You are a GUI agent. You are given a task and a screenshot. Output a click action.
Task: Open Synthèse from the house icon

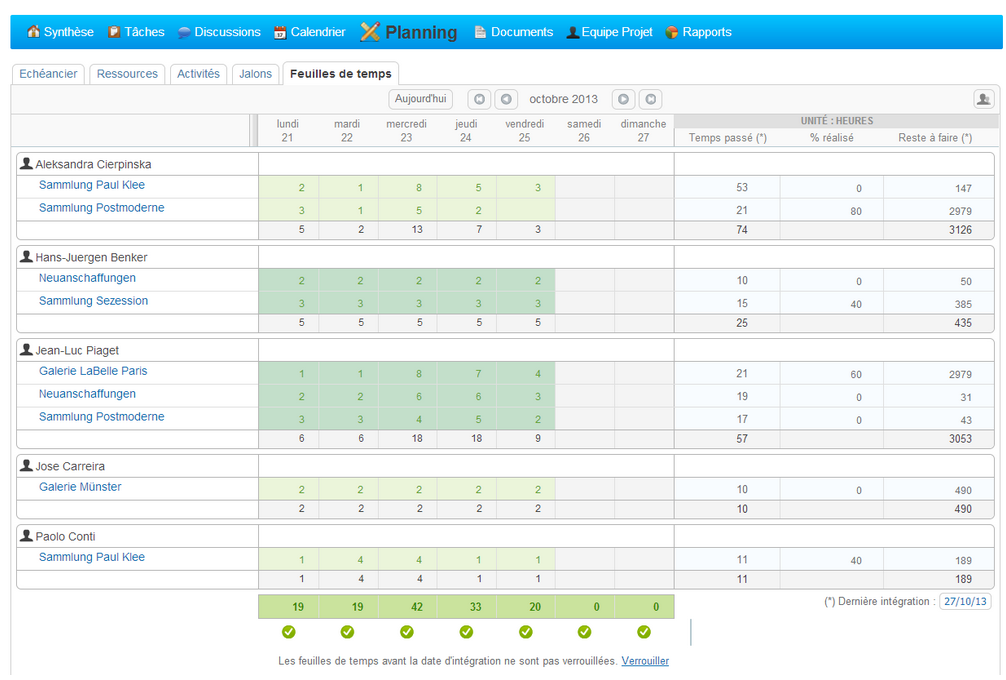34,32
